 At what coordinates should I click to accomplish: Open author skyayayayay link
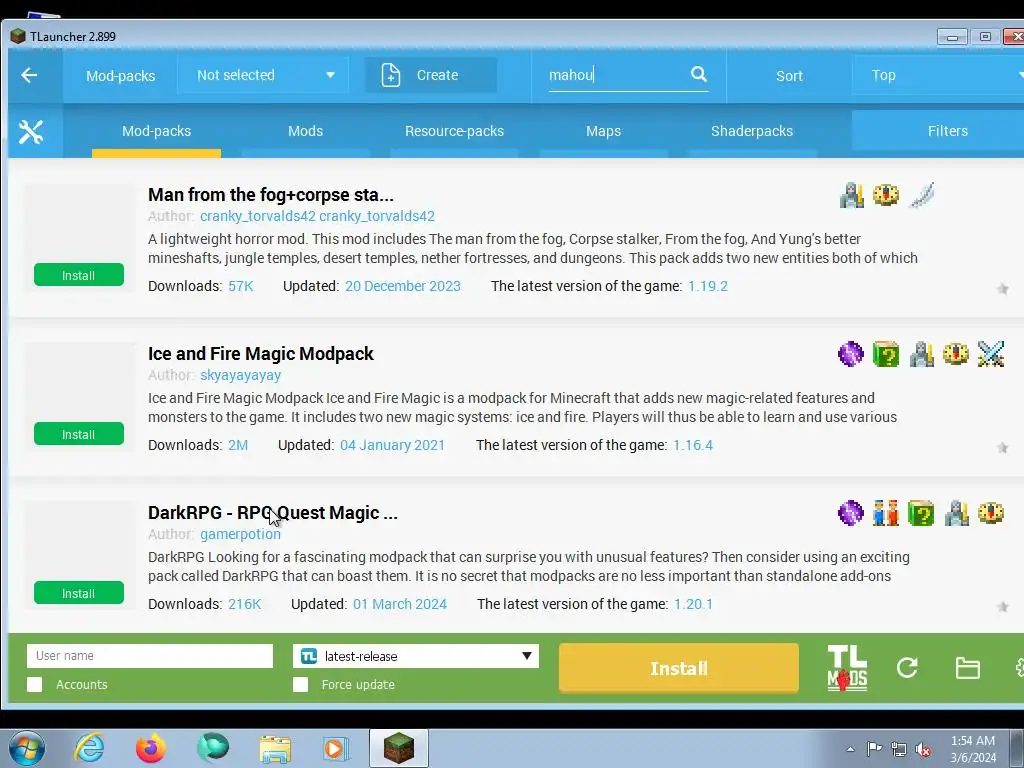coord(240,375)
